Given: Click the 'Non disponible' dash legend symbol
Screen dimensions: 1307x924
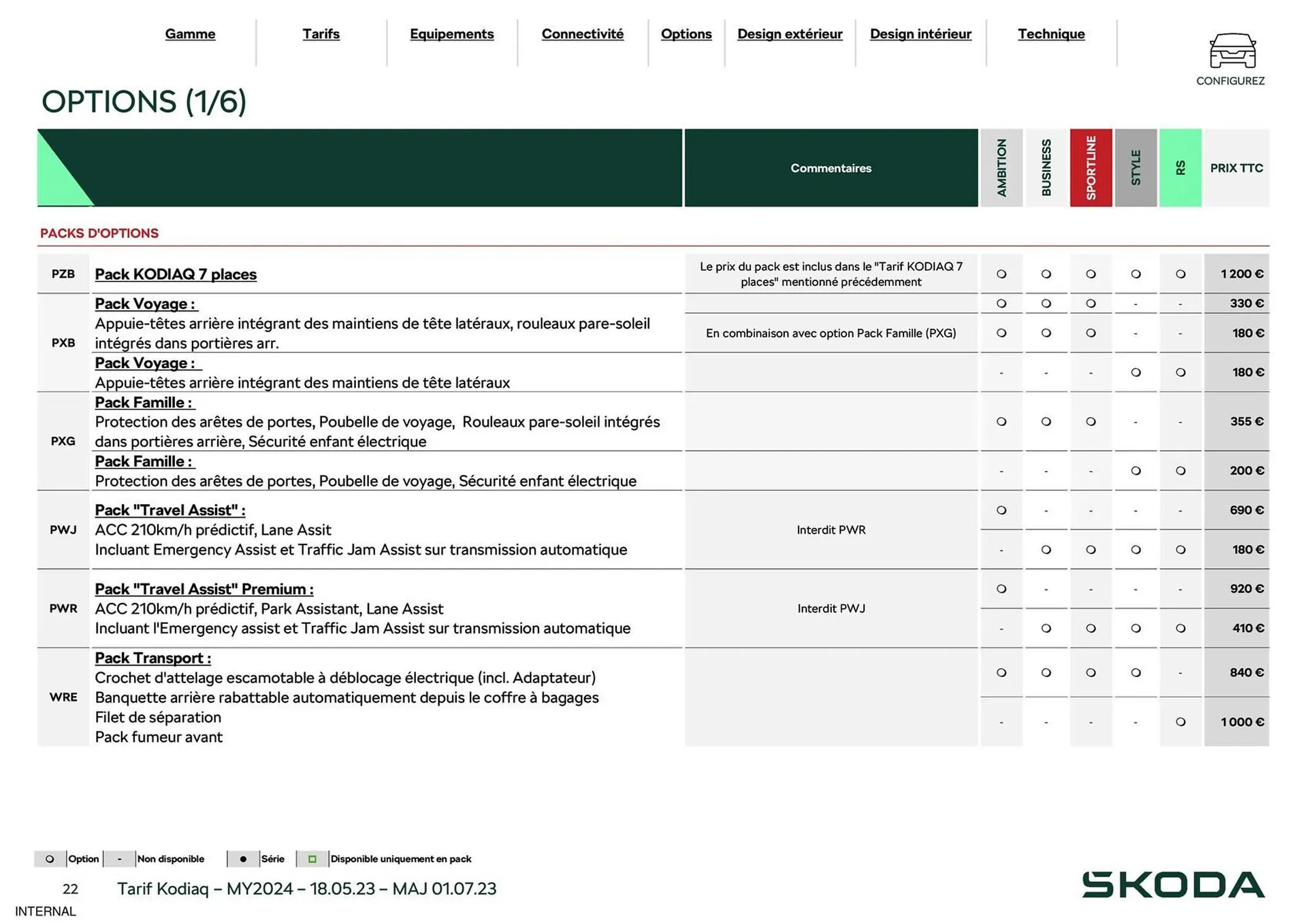Looking at the screenshot, I should tap(120, 859).
